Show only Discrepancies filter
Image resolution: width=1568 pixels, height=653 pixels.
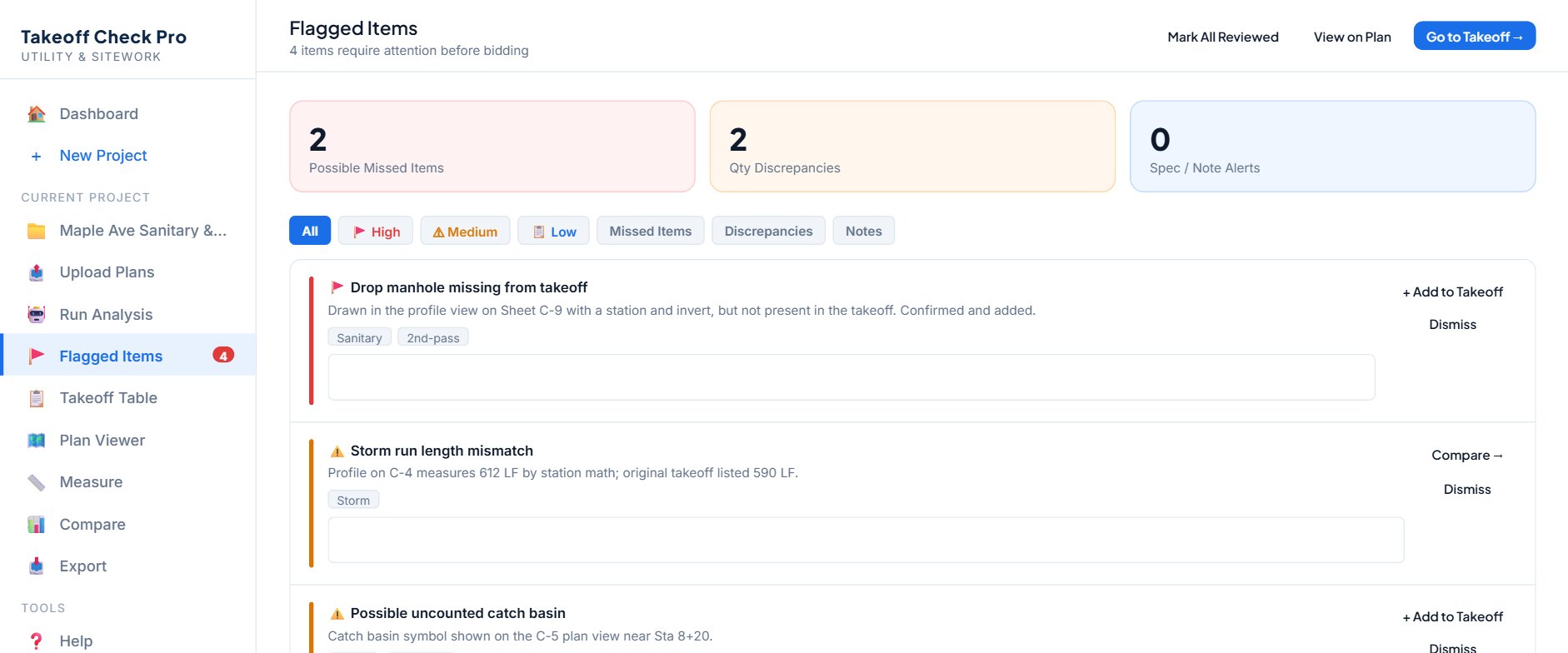click(768, 231)
